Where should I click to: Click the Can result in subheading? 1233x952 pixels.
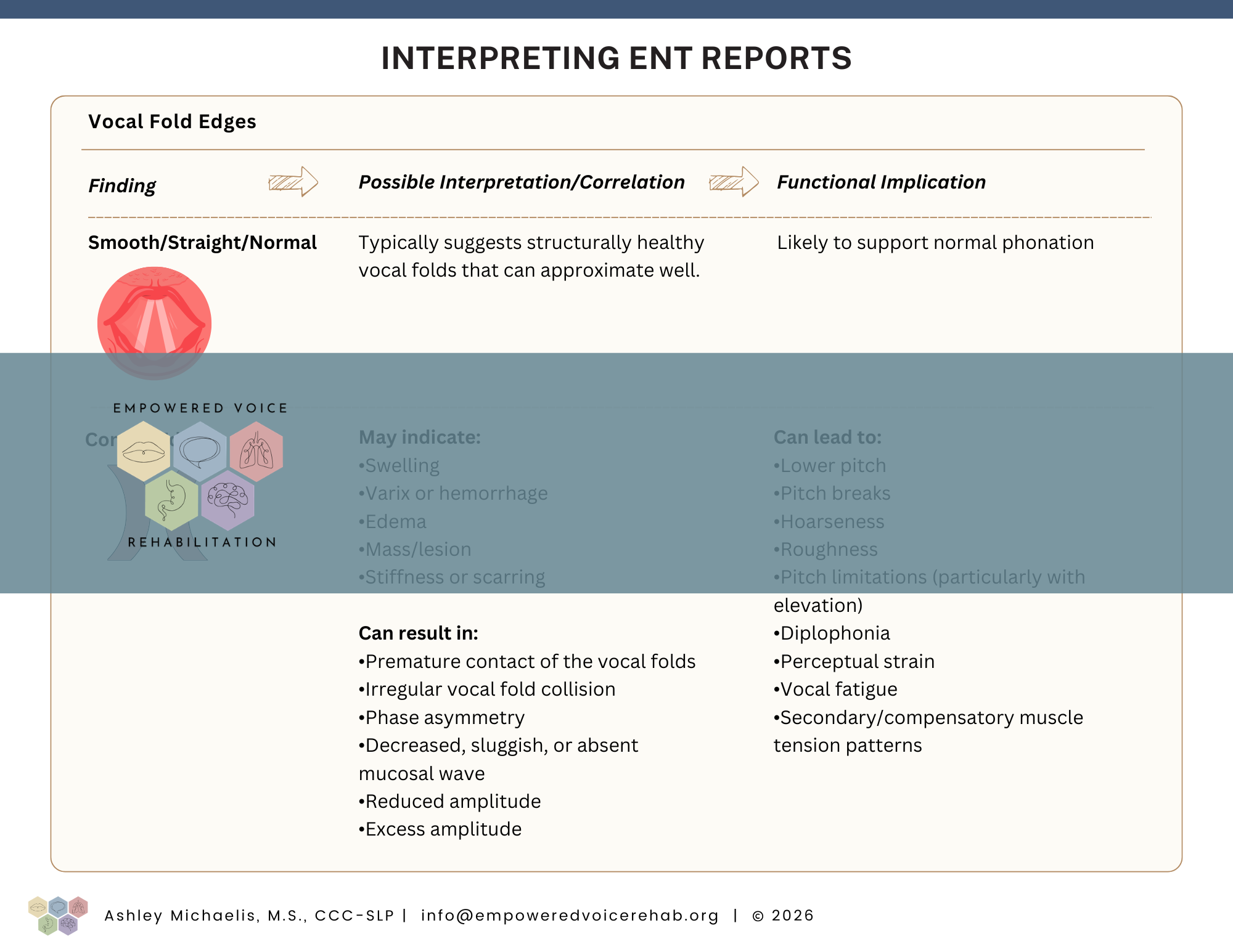tap(418, 633)
